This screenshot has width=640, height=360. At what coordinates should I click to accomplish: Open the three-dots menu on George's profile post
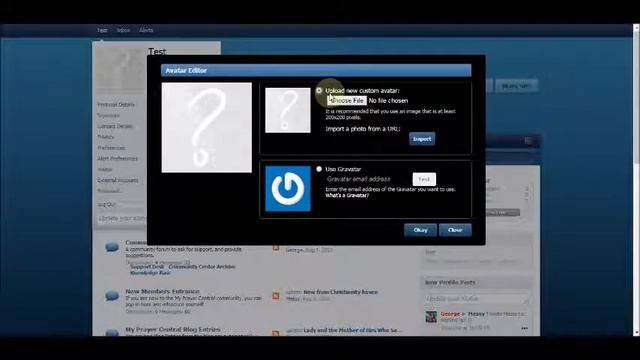[x=524, y=328]
